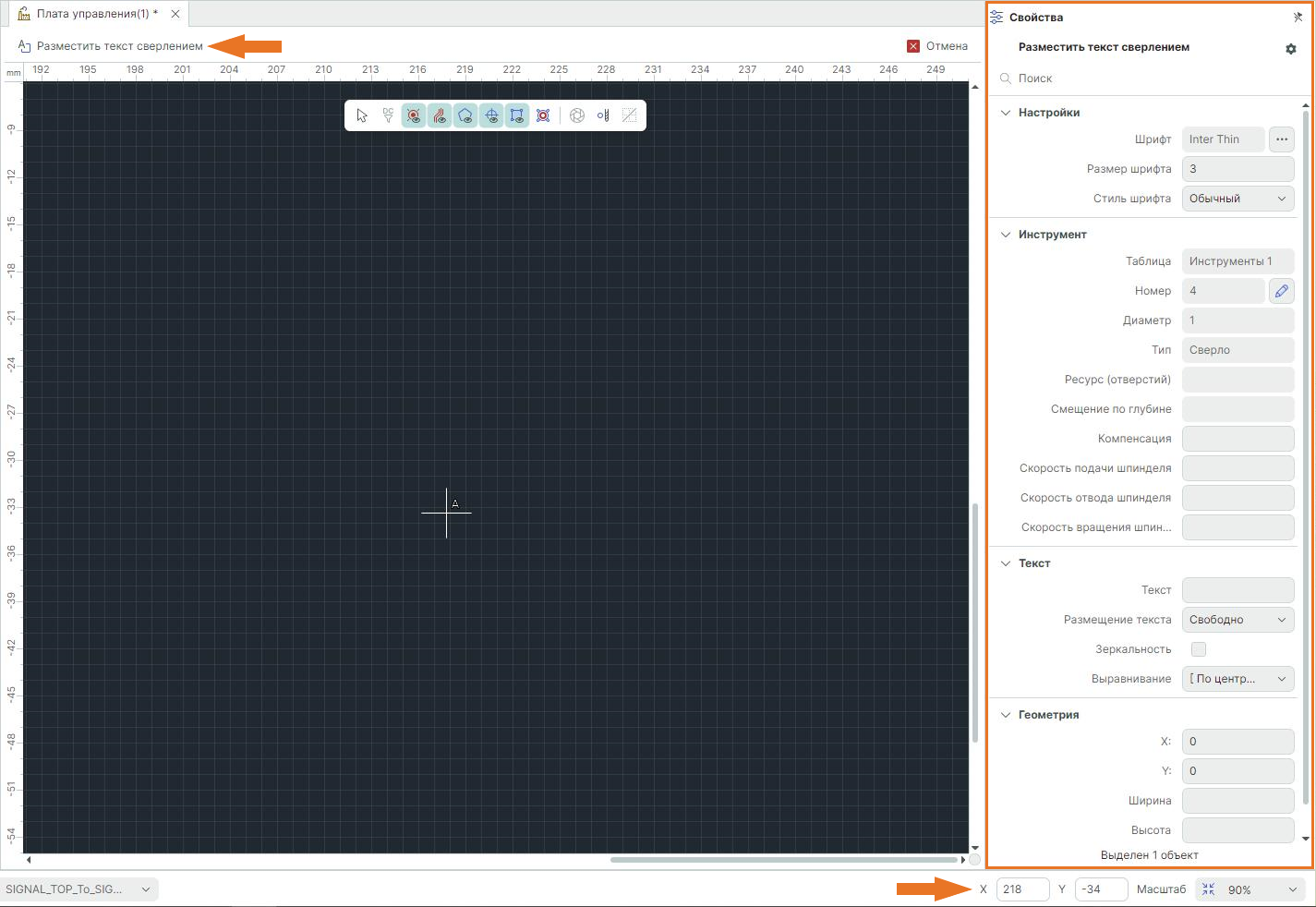The height and width of the screenshot is (907, 1316).
Task: Toggle visibility of red tracks layer
Action: 440,115
